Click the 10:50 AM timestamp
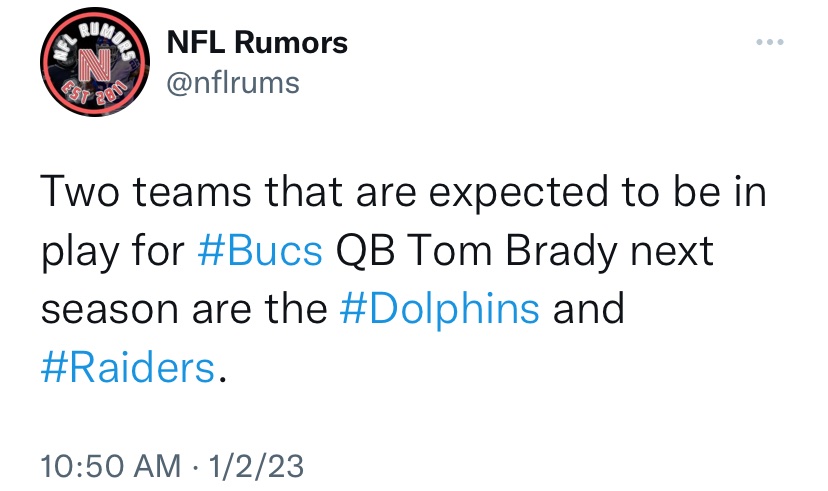This screenshot has height=491, width=828. tap(110, 466)
